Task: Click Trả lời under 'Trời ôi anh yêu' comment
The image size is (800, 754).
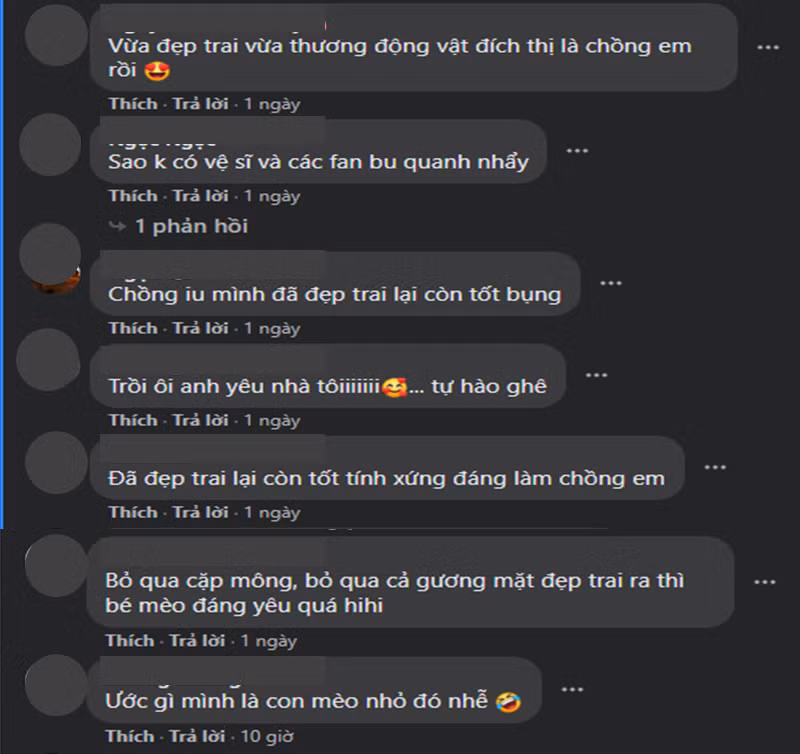Action: click(201, 420)
